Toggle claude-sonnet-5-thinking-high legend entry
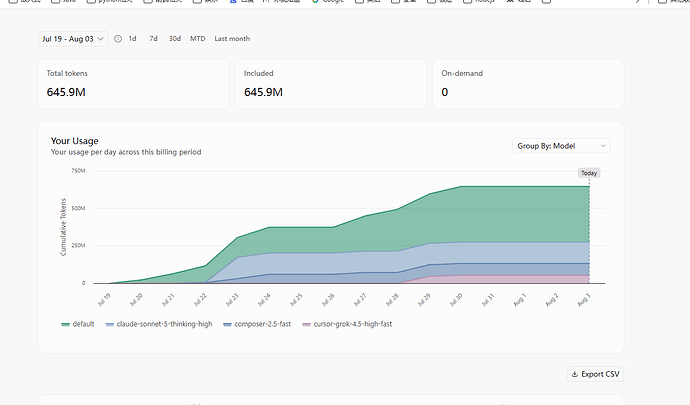Viewport: 690px width, 405px height. click(159, 324)
